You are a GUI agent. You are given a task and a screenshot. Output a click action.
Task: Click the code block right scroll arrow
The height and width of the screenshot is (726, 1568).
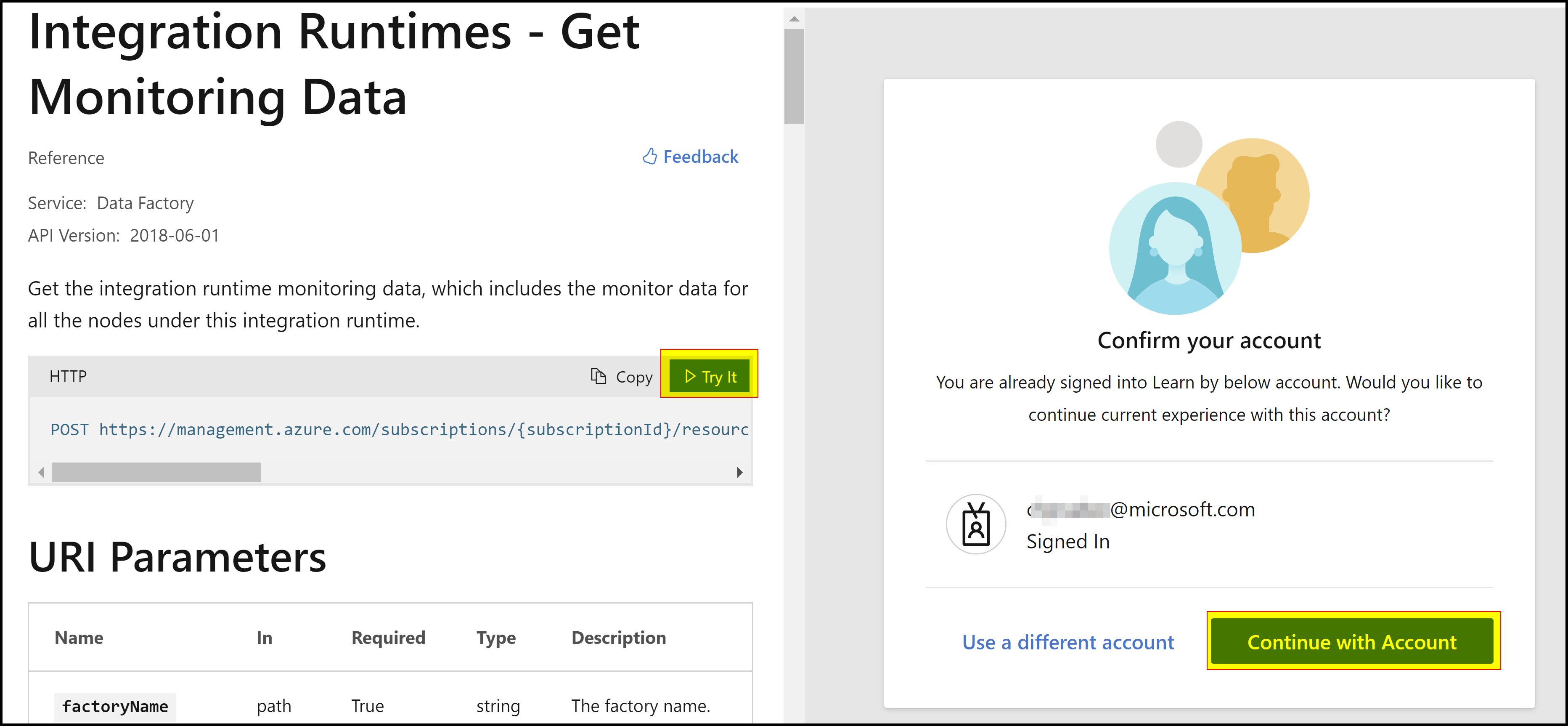click(x=739, y=472)
